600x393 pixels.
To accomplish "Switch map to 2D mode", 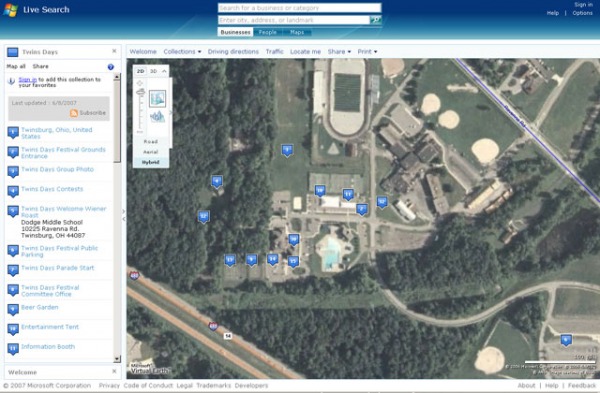I will point(141,71).
